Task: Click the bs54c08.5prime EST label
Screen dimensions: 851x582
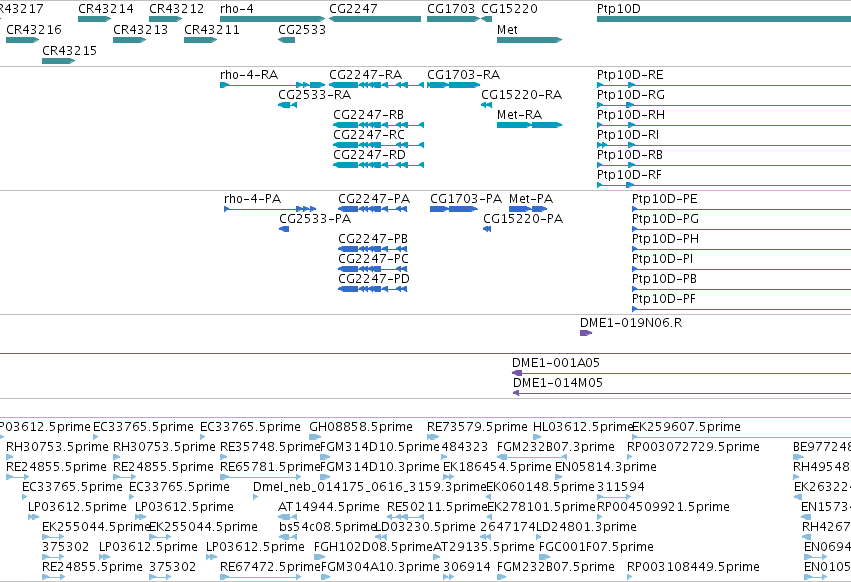Action: click(x=327, y=527)
